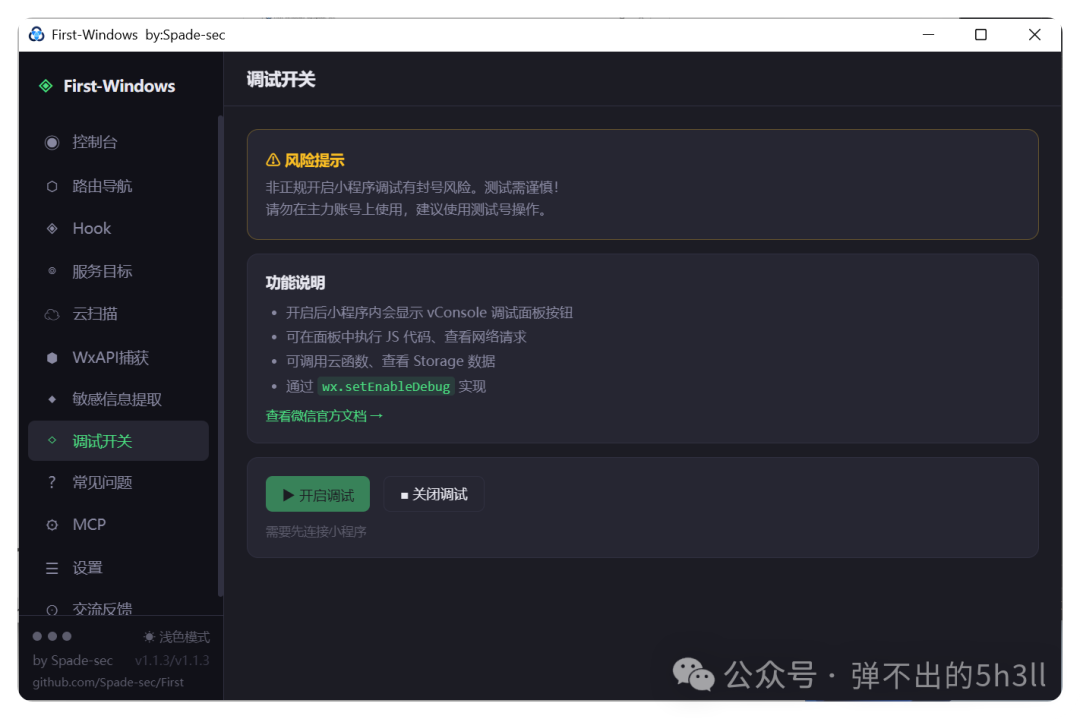Click the 设置 hamburger icon
Image resolution: width=1080 pixels, height=719 pixels.
pos(52,568)
